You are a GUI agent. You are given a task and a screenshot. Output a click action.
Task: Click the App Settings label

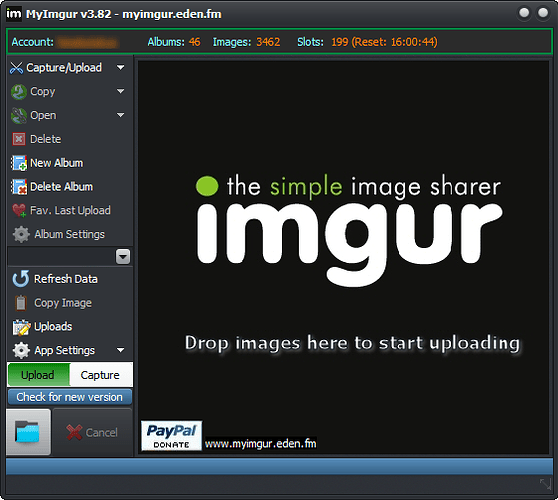65,351
